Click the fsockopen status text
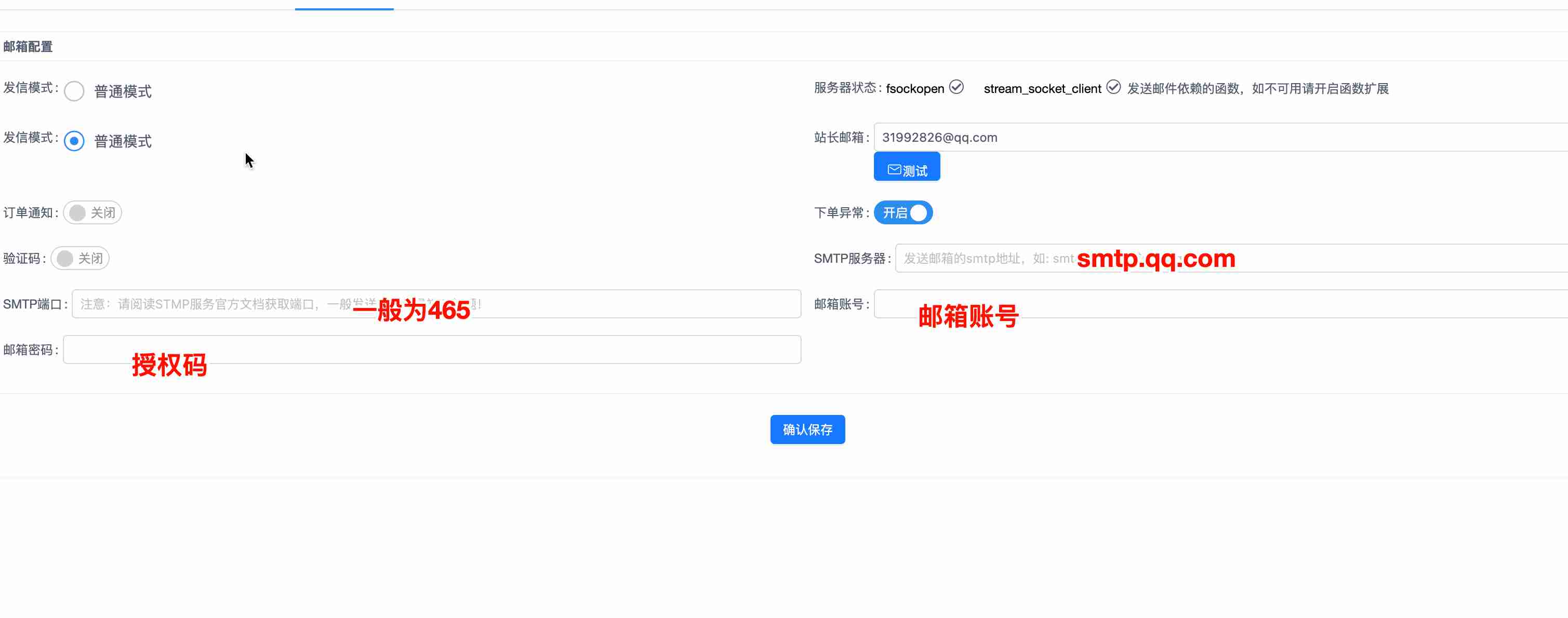1568x618 pixels. (915, 89)
